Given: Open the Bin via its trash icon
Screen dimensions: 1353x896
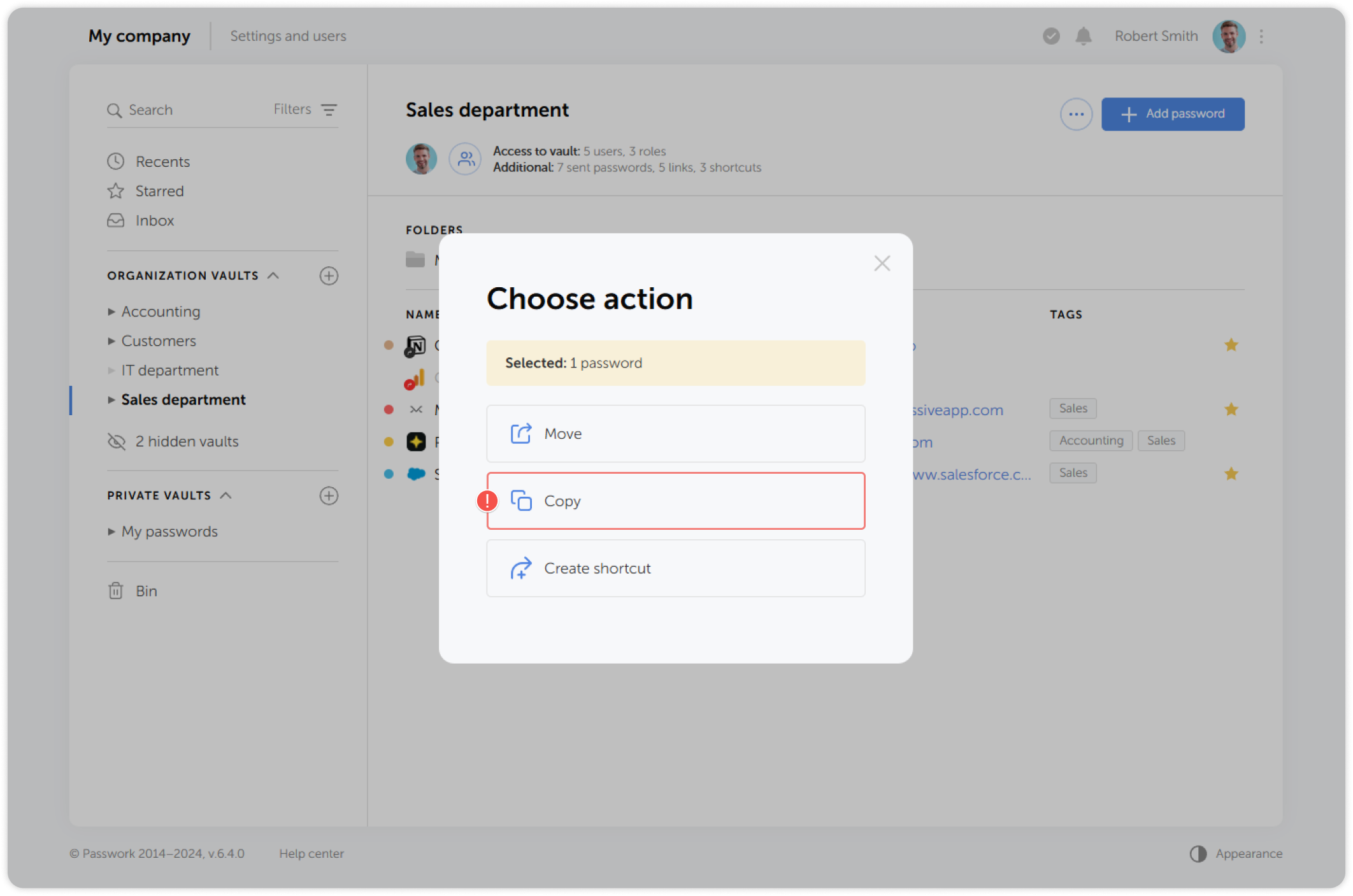Looking at the screenshot, I should tap(115, 591).
